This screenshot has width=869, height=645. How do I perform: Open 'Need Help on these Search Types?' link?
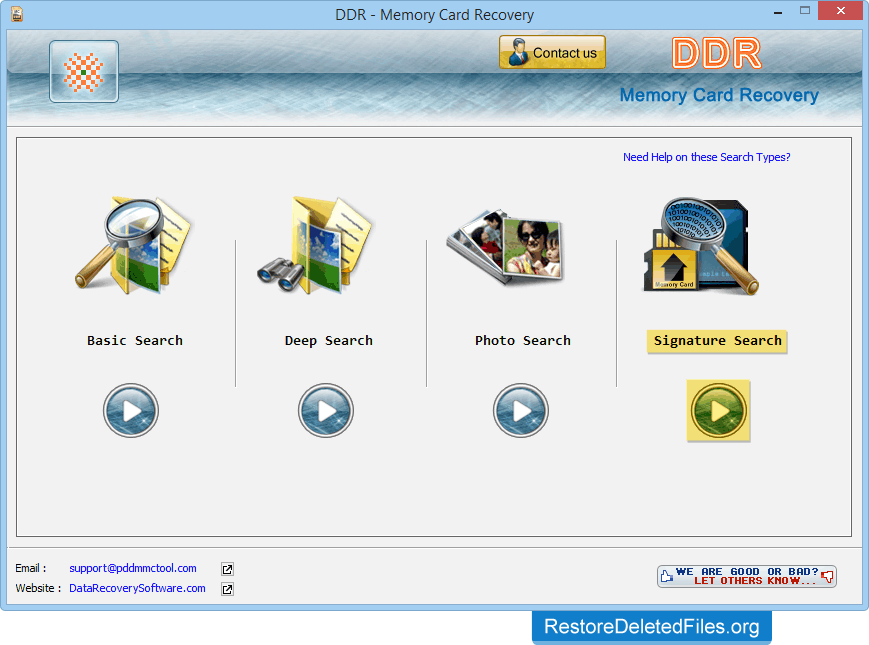[x=707, y=157]
